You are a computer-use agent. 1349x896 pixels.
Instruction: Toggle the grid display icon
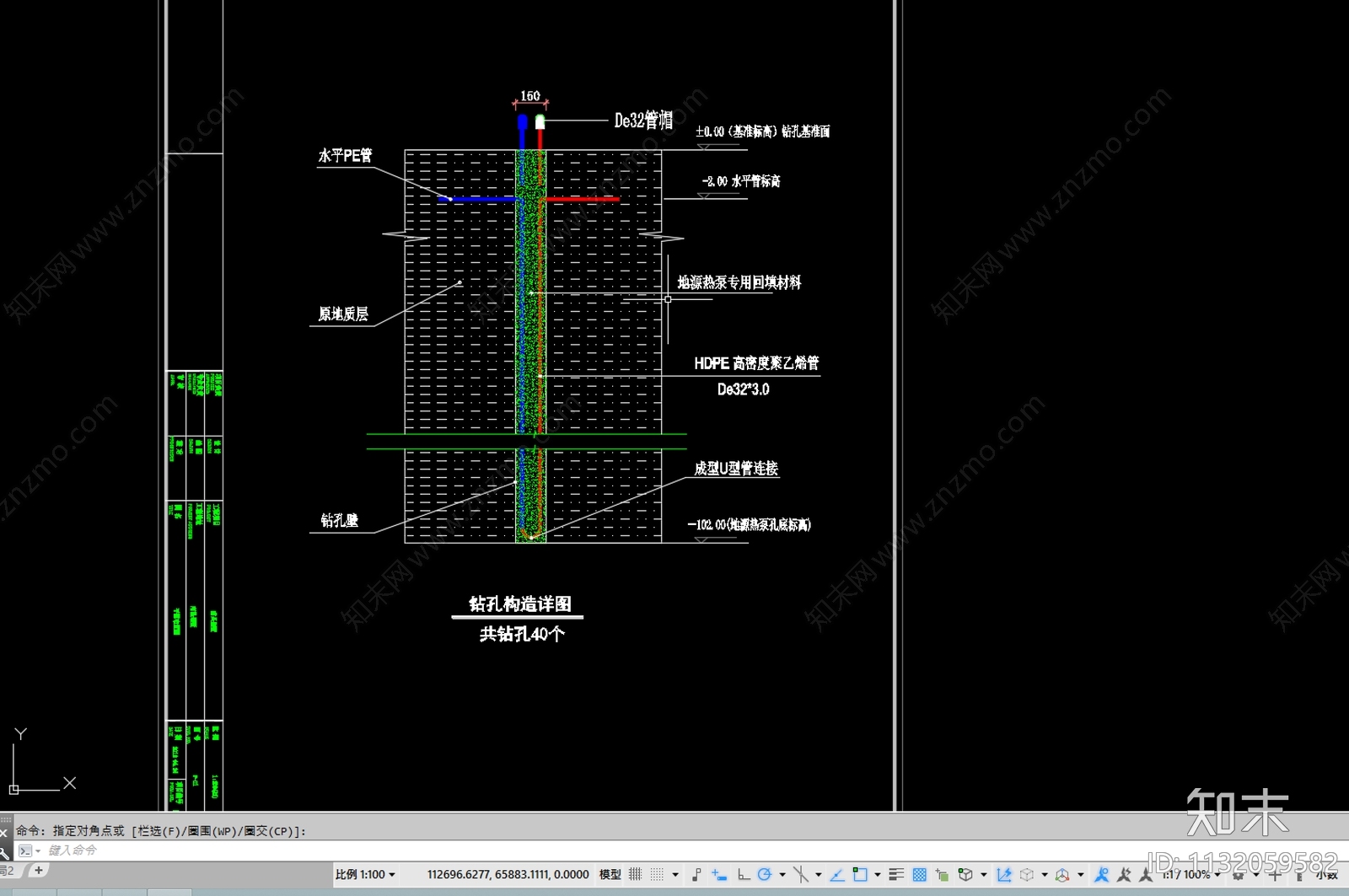tap(635, 874)
